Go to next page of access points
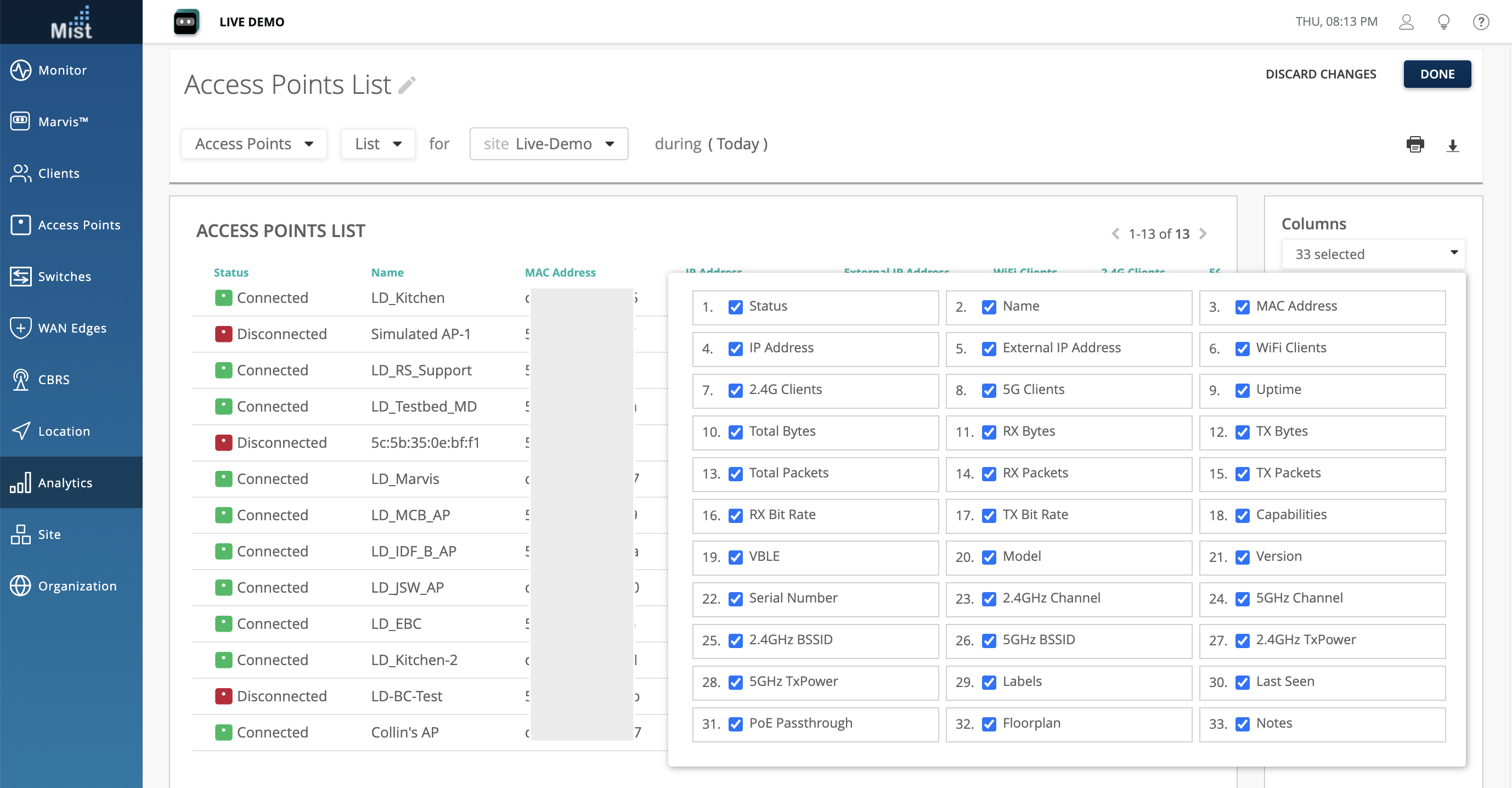 pyautogui.click(x=1203, y=234)
